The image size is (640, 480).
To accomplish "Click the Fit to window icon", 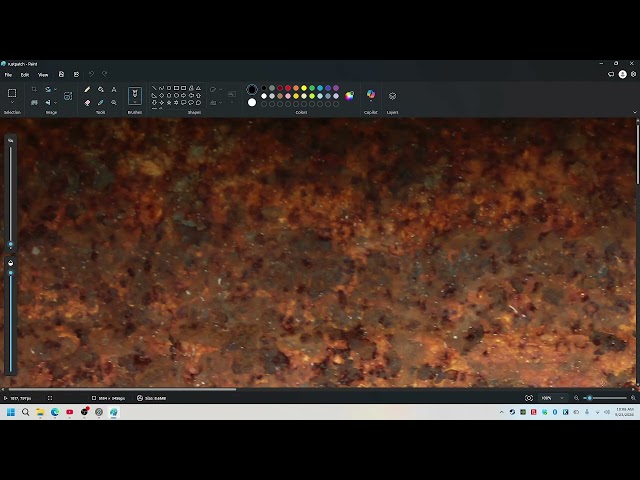I will pyautogui.click(x=529, y=398).
